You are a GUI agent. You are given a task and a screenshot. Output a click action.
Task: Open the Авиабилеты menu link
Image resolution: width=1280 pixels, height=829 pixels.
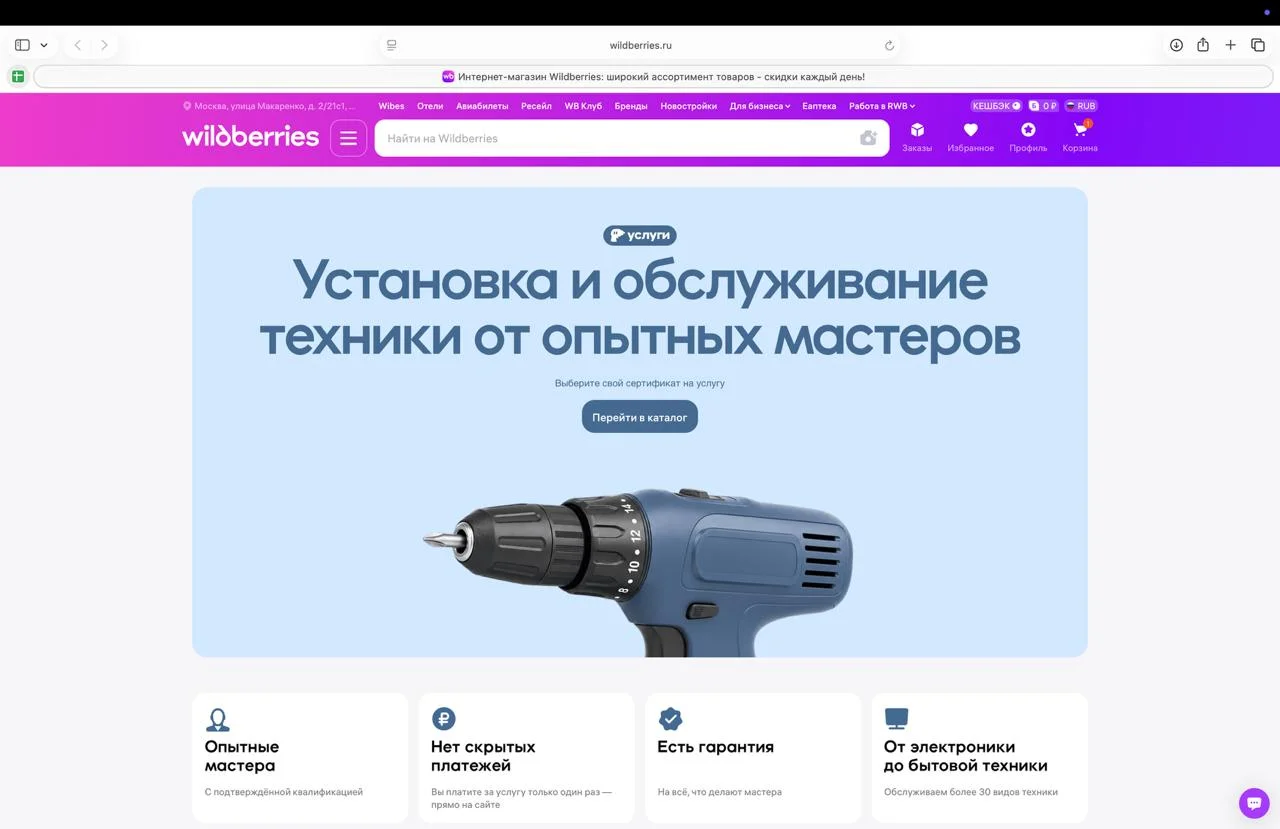pyautogui.click(x=482, y=106)
